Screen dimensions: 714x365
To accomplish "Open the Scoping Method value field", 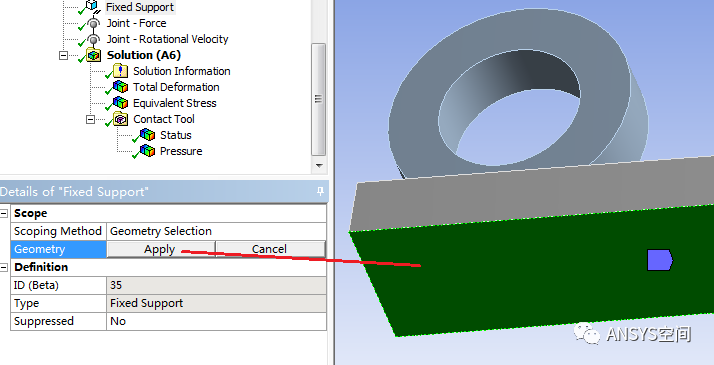I will tap(216, 231).
